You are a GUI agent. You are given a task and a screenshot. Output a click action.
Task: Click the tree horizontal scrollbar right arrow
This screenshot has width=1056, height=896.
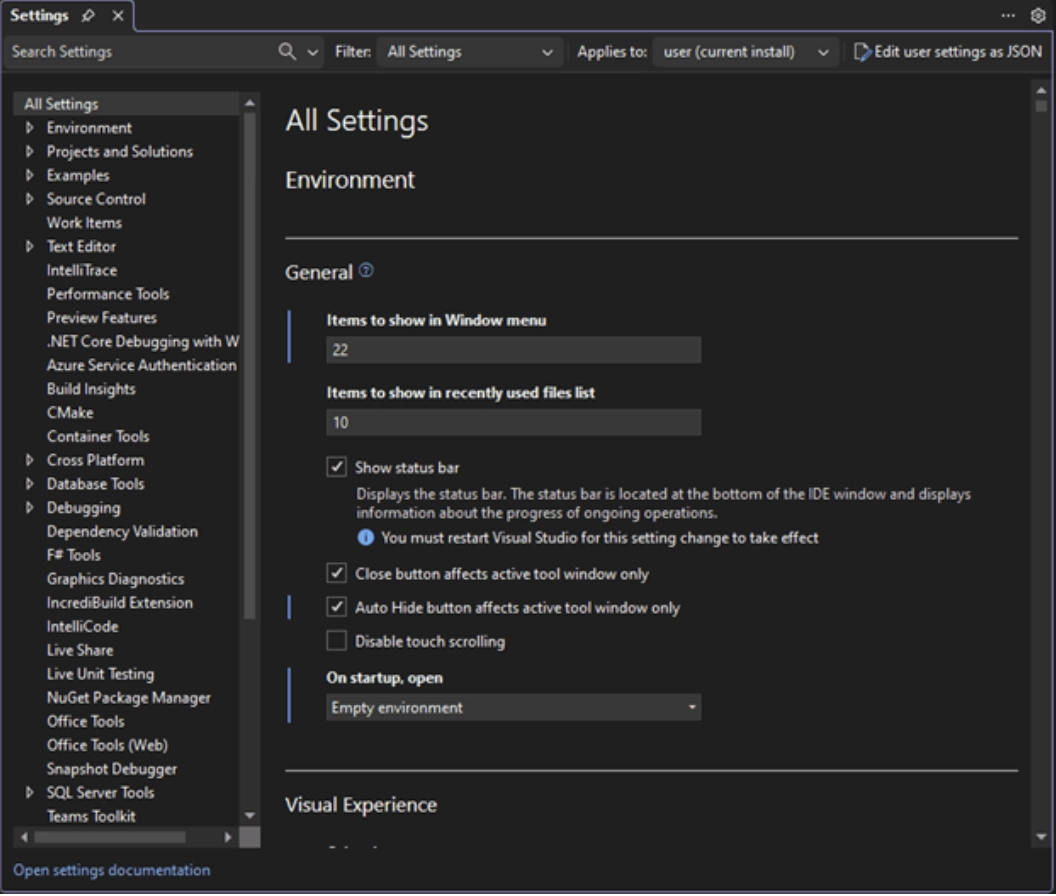pyautogui.click(x=228, y=837)
